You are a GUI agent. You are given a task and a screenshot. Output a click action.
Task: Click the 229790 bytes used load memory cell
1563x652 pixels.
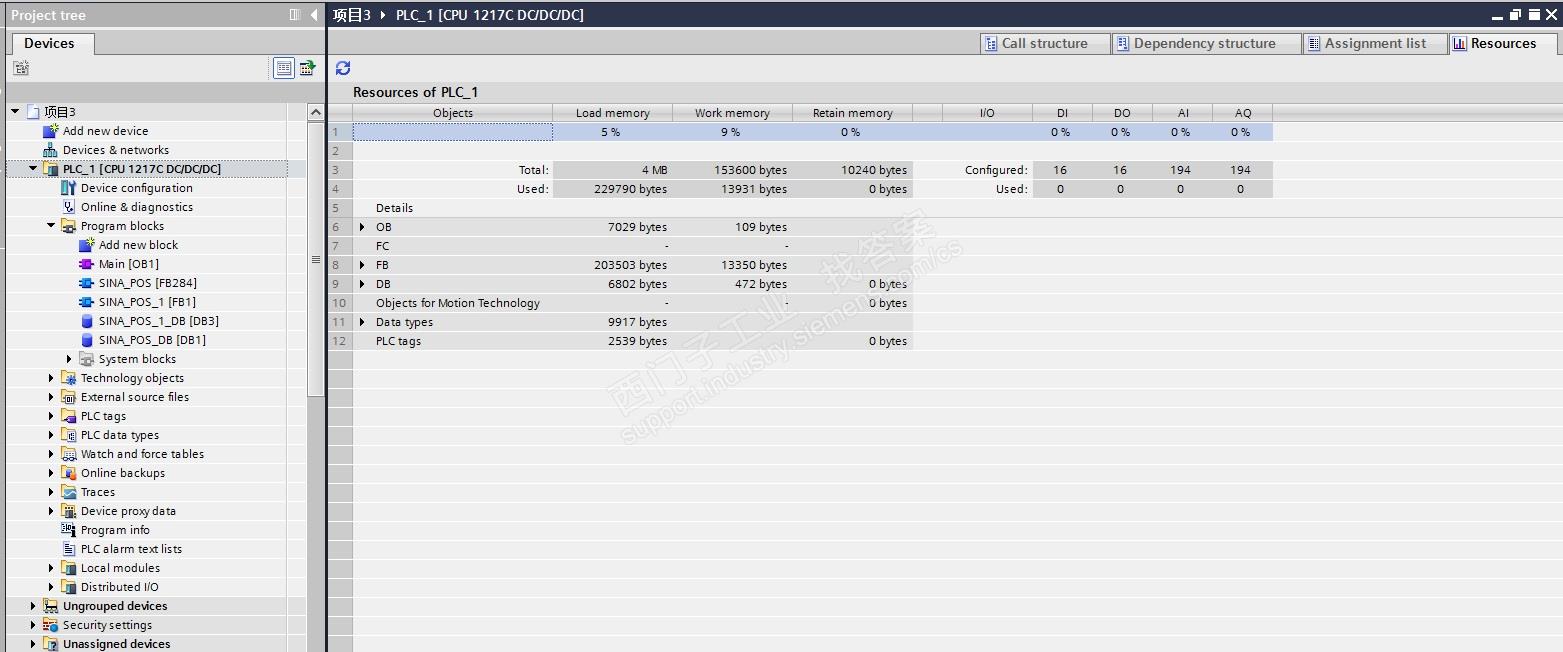(612, 189)
